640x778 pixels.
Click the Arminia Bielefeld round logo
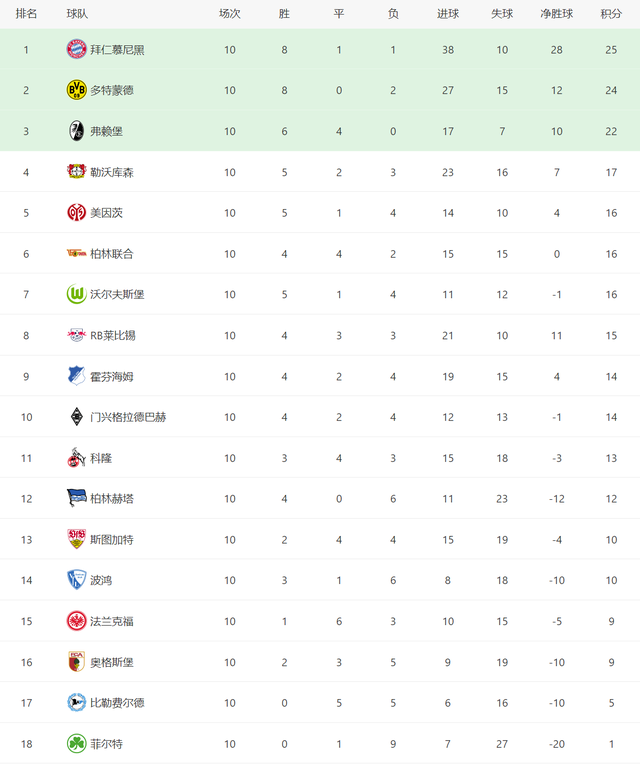click(x=76, y=703)
